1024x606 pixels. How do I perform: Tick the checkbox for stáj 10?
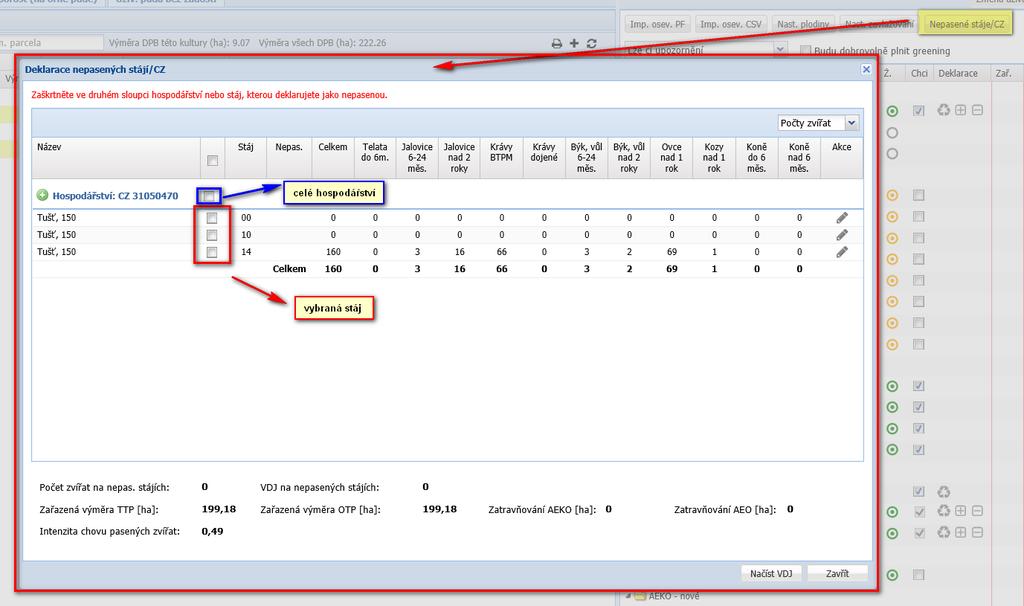[x=212, y=234]
